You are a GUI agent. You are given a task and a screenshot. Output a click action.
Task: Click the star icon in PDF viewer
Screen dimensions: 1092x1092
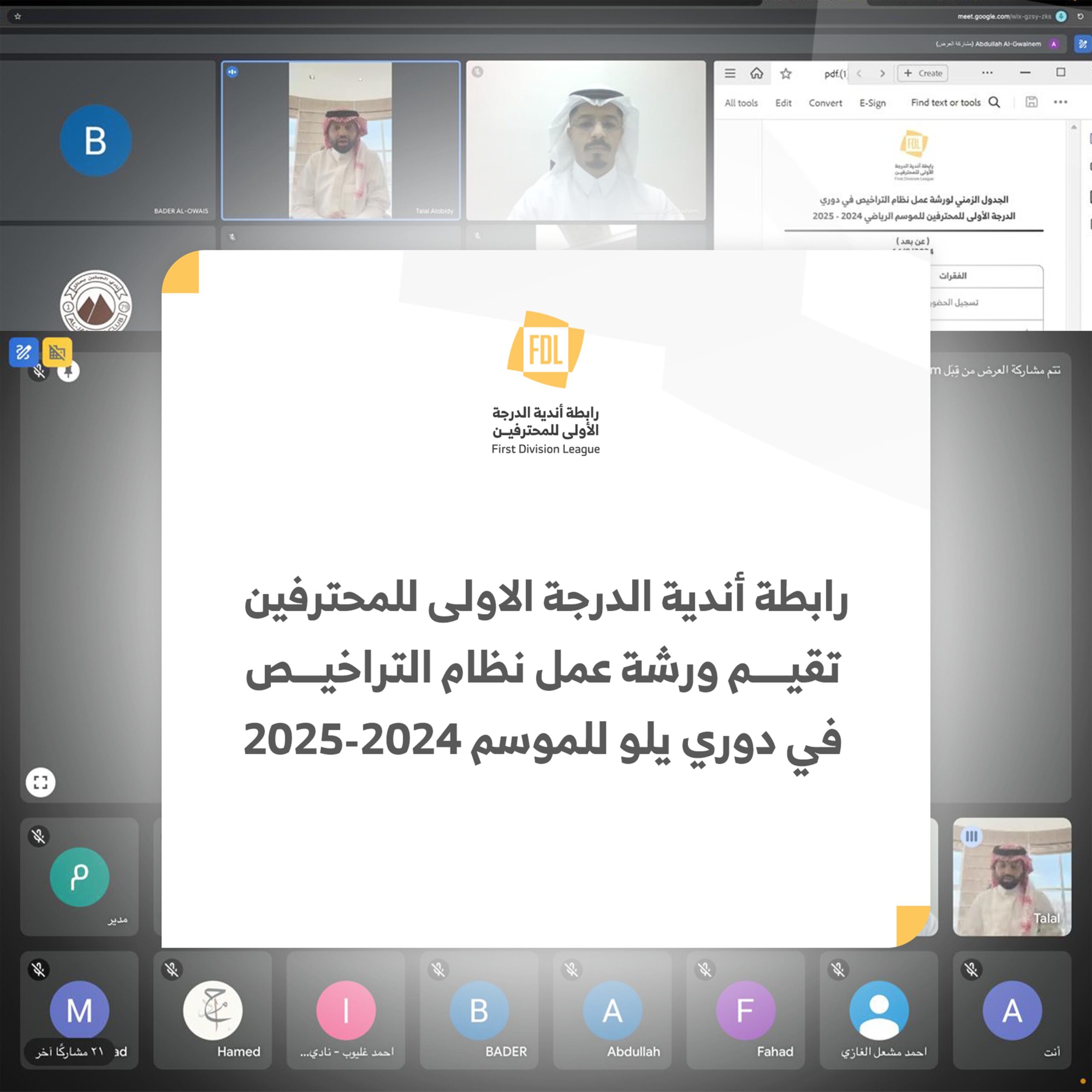(786, 73)
